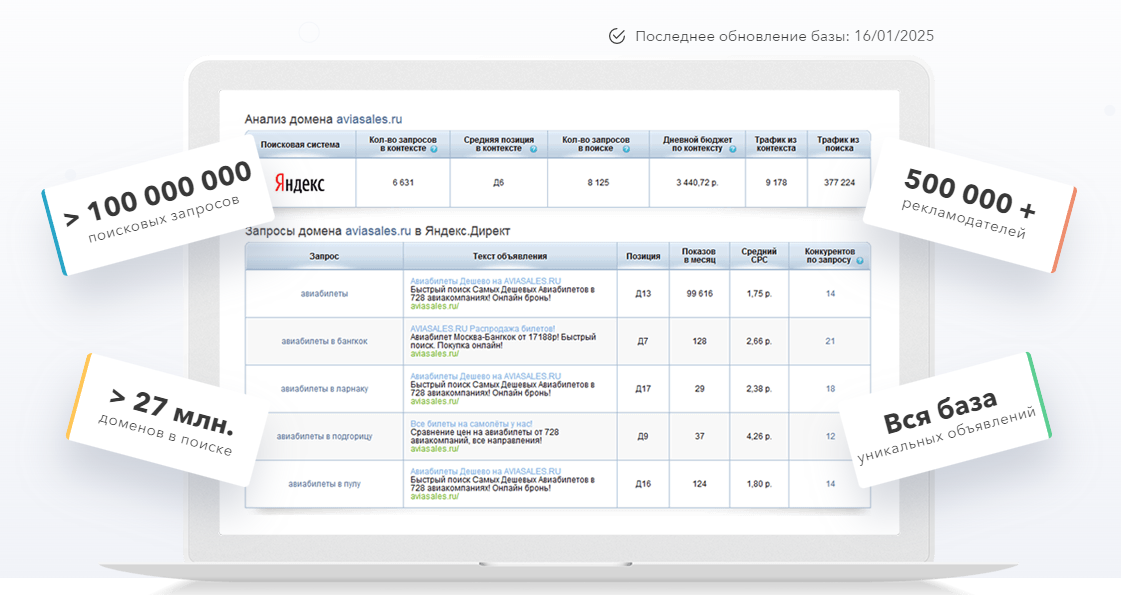Click the 'Текст объявления' column header

click(510, 256)
